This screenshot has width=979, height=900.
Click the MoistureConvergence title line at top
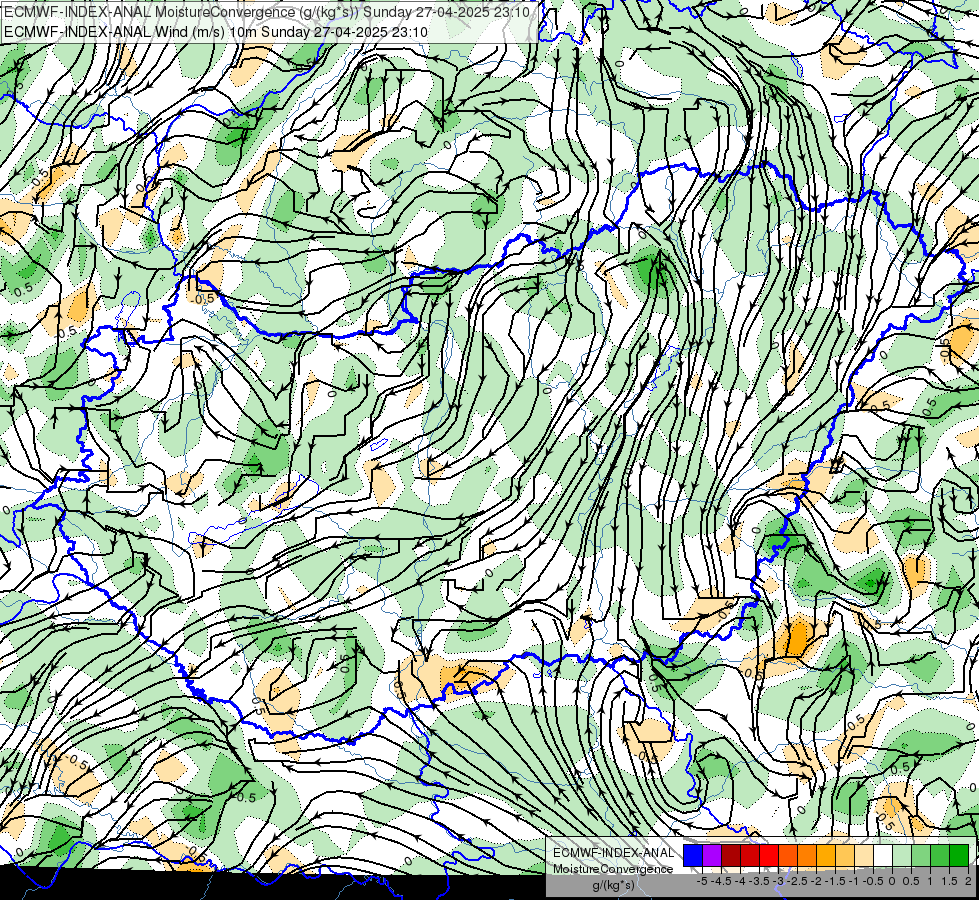[267, 12]
